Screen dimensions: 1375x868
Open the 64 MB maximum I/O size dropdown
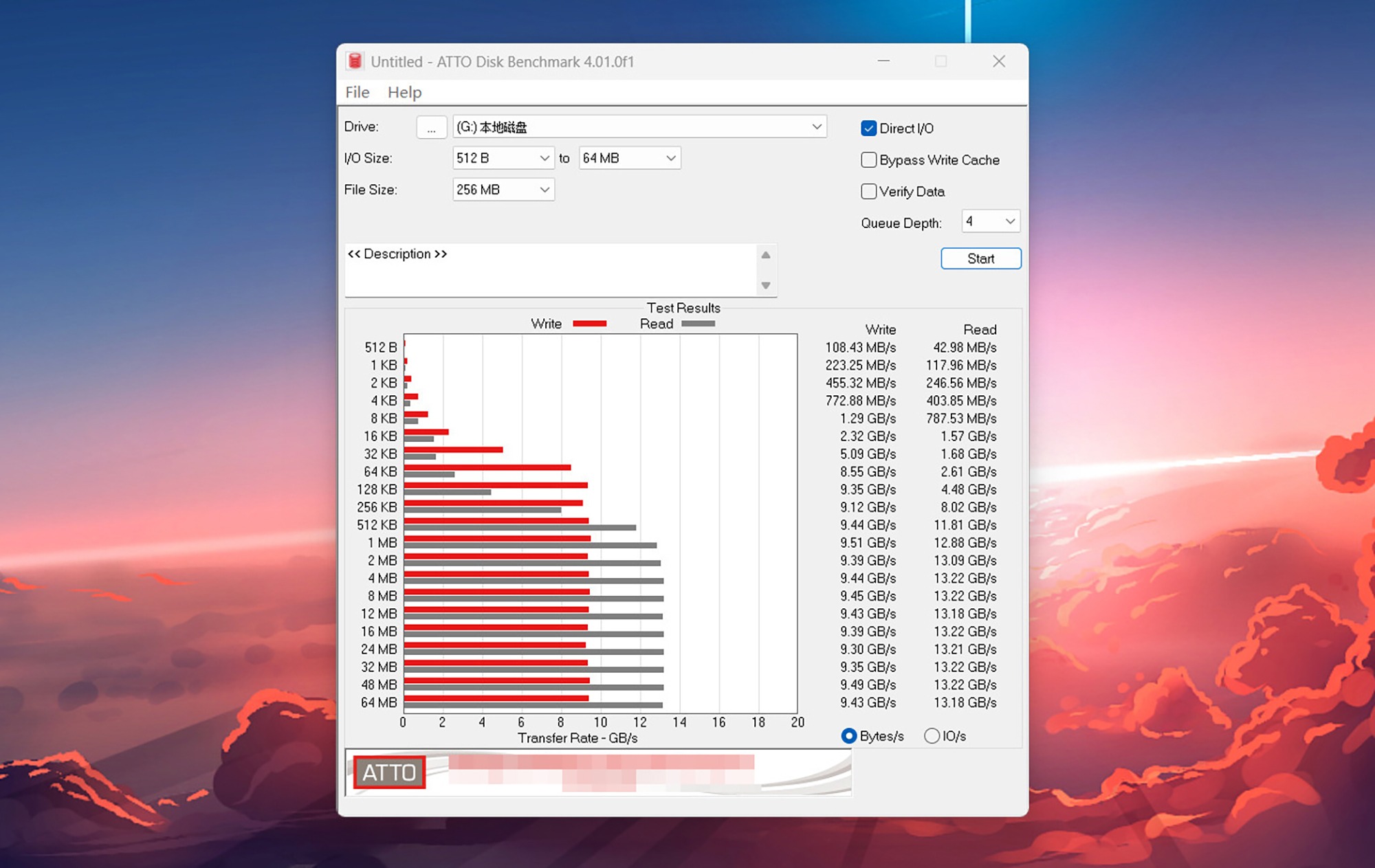[670, 158]
